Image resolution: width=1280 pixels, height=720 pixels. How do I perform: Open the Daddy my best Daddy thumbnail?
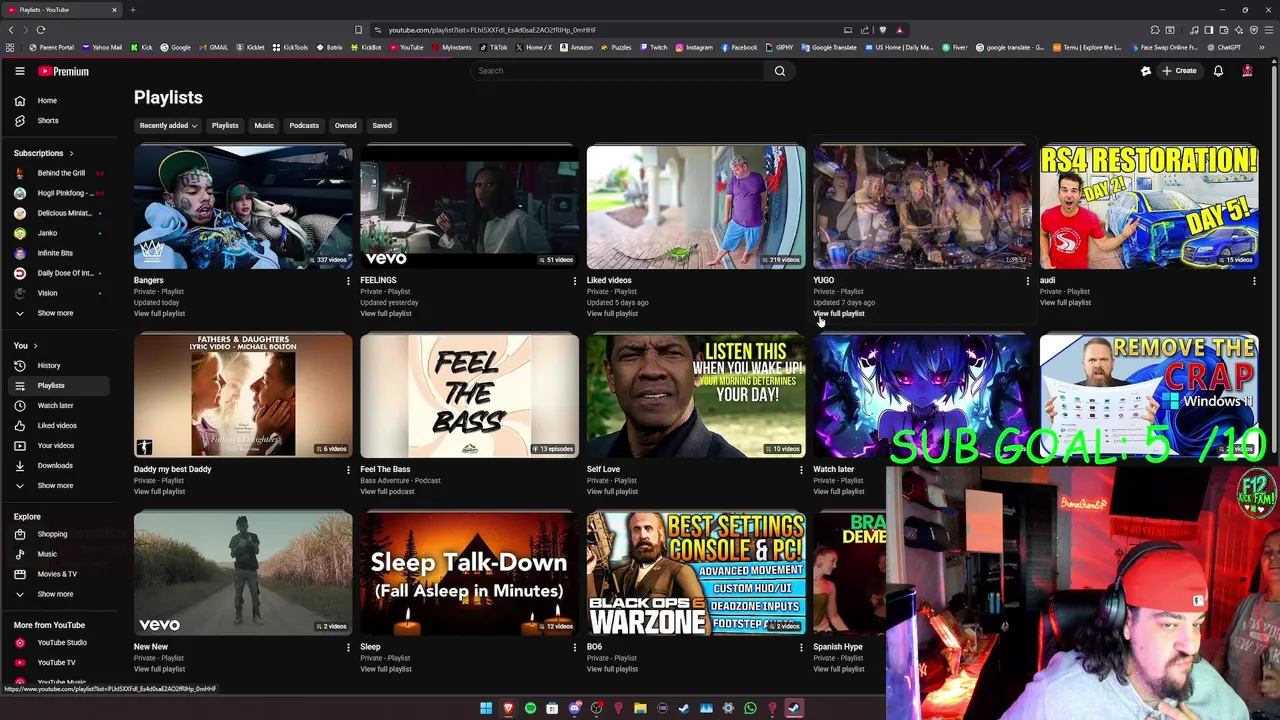[x=243, y=396]
